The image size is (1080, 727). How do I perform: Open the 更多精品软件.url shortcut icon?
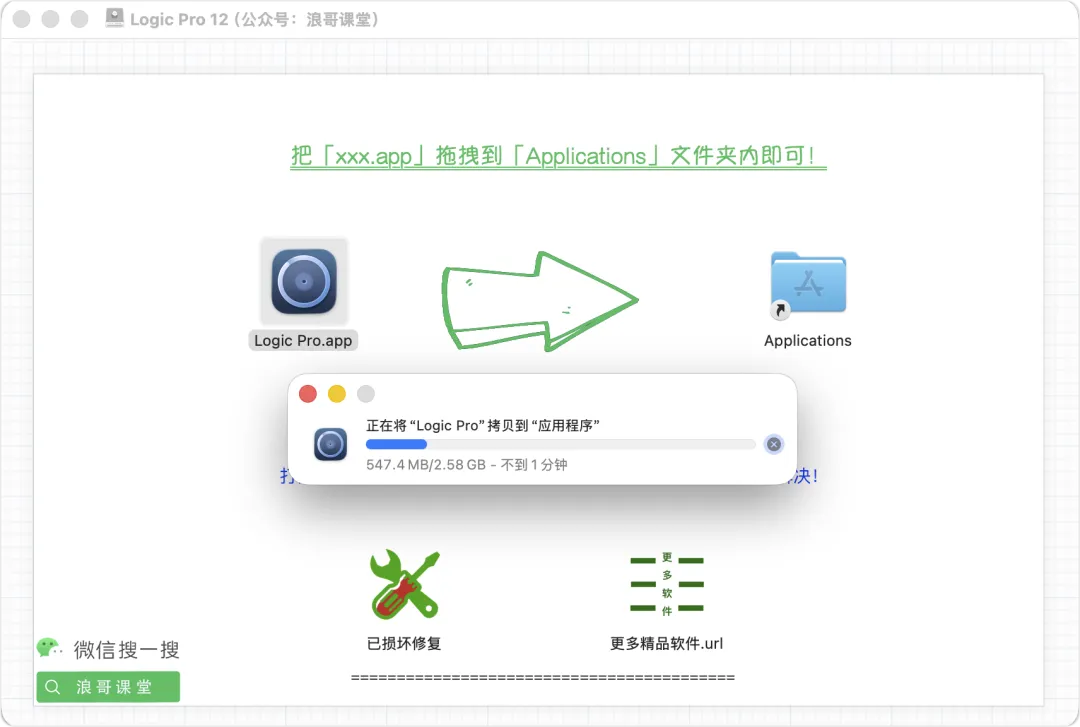pos(667,584)
